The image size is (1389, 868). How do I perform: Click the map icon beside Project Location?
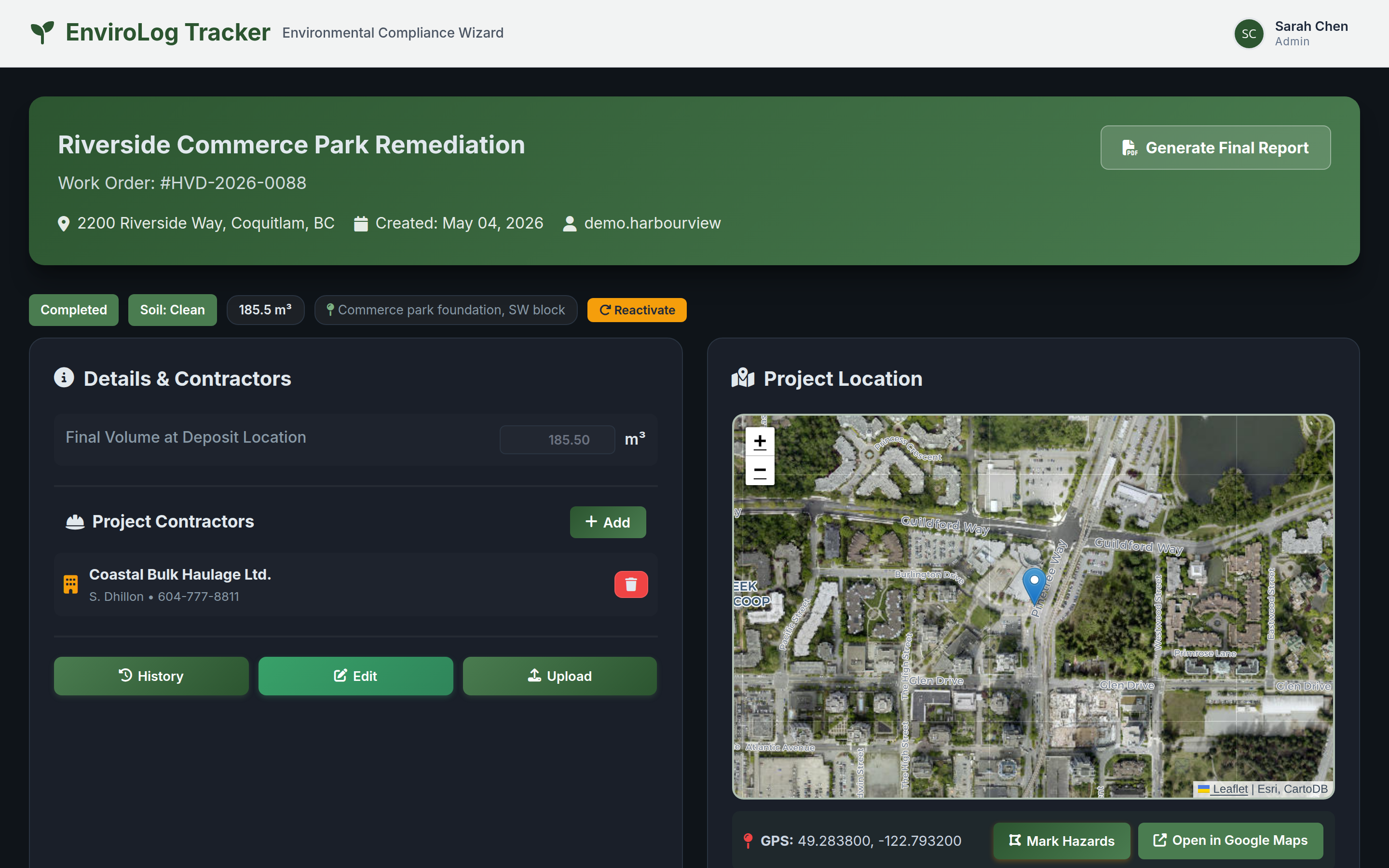click(743, 378)
